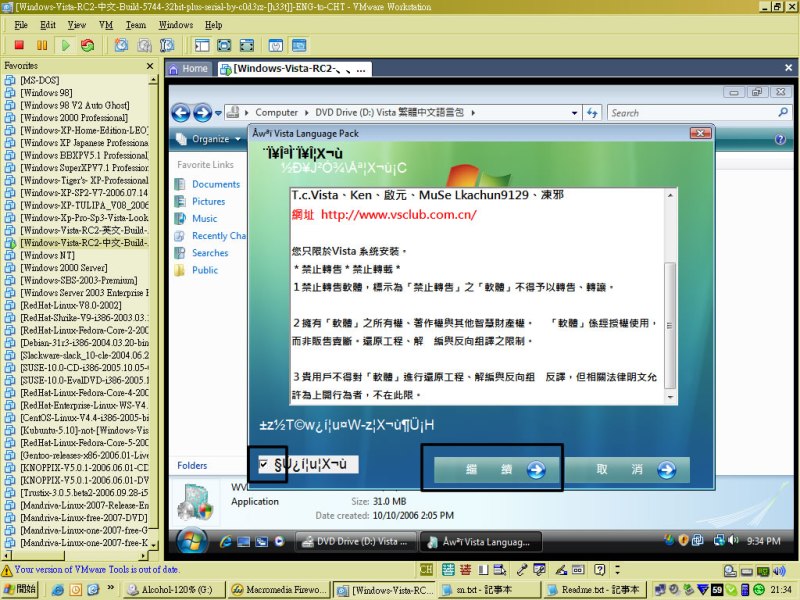Viewport: 800px width, 600px height.
Task: Open recent pages dropdown beside Forward button
Action: [x=218, y=113]
